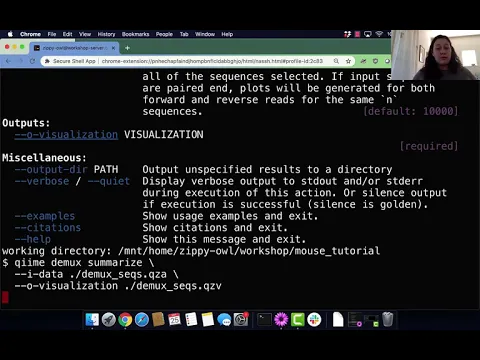Screen dimensions: 480x360
Task: Go back in Chrome
Action: (x=8, y=61)
